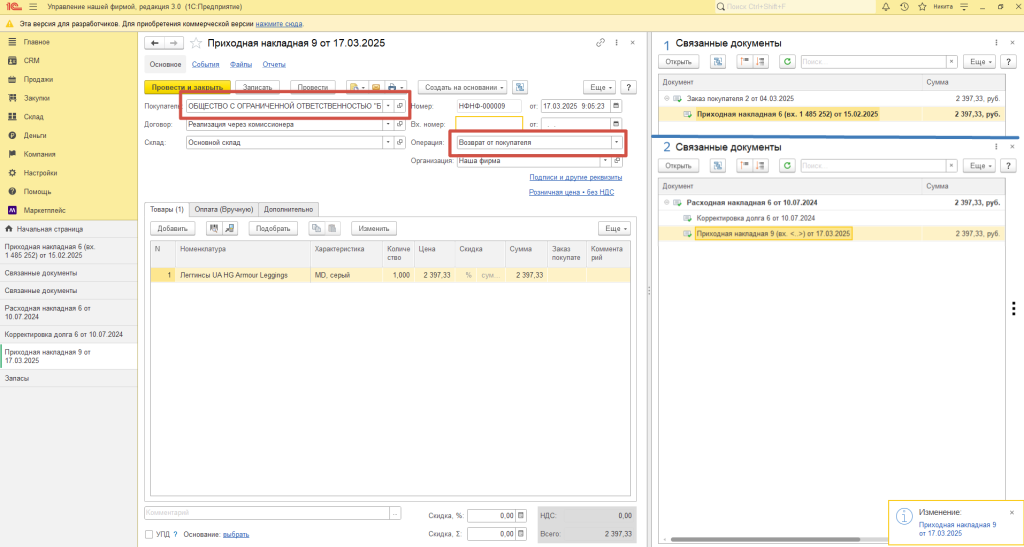This screenshot has height=547, width=1024.
Task: Go forward with the right arrow button
Action: click(173, 43)
